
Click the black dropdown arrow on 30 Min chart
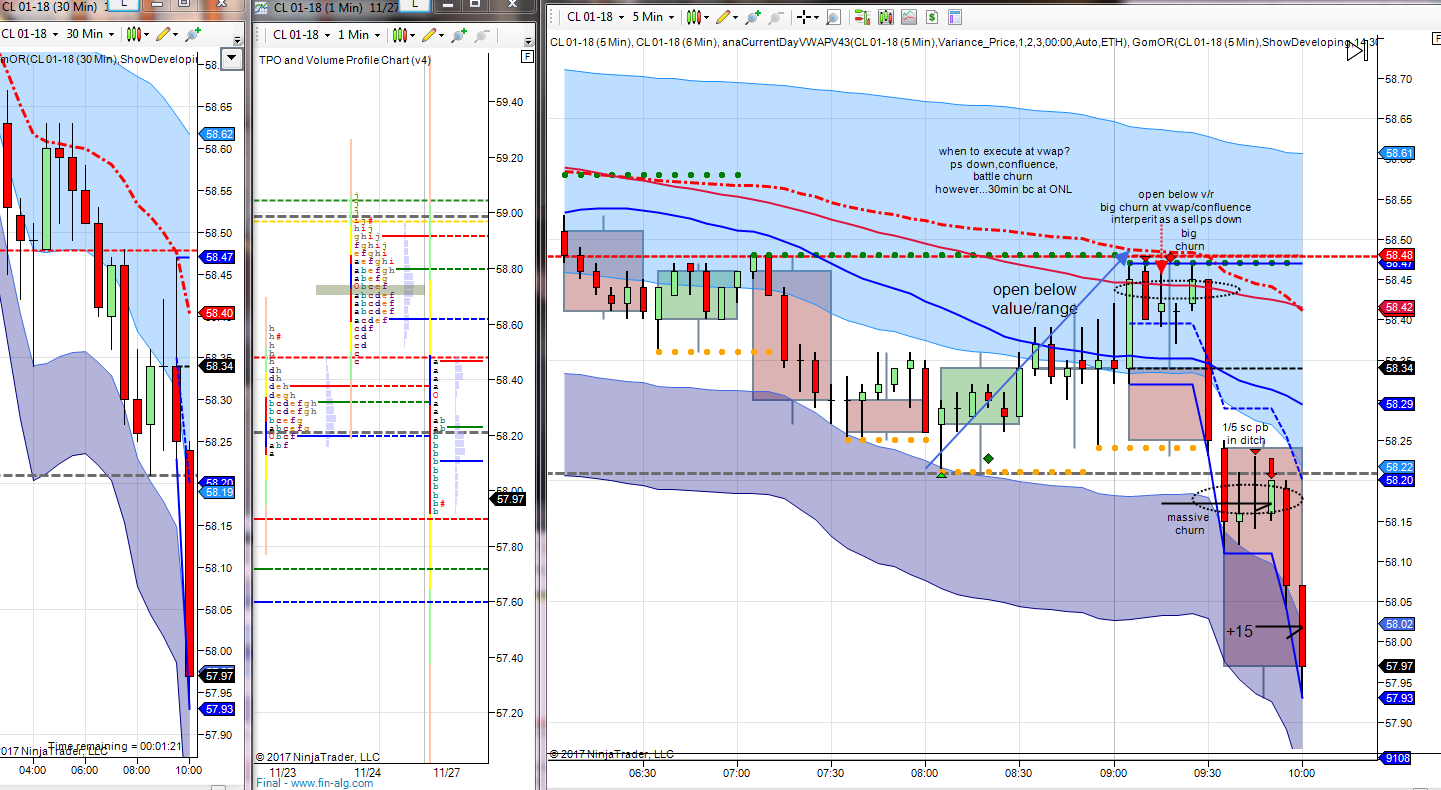(232, 57)
